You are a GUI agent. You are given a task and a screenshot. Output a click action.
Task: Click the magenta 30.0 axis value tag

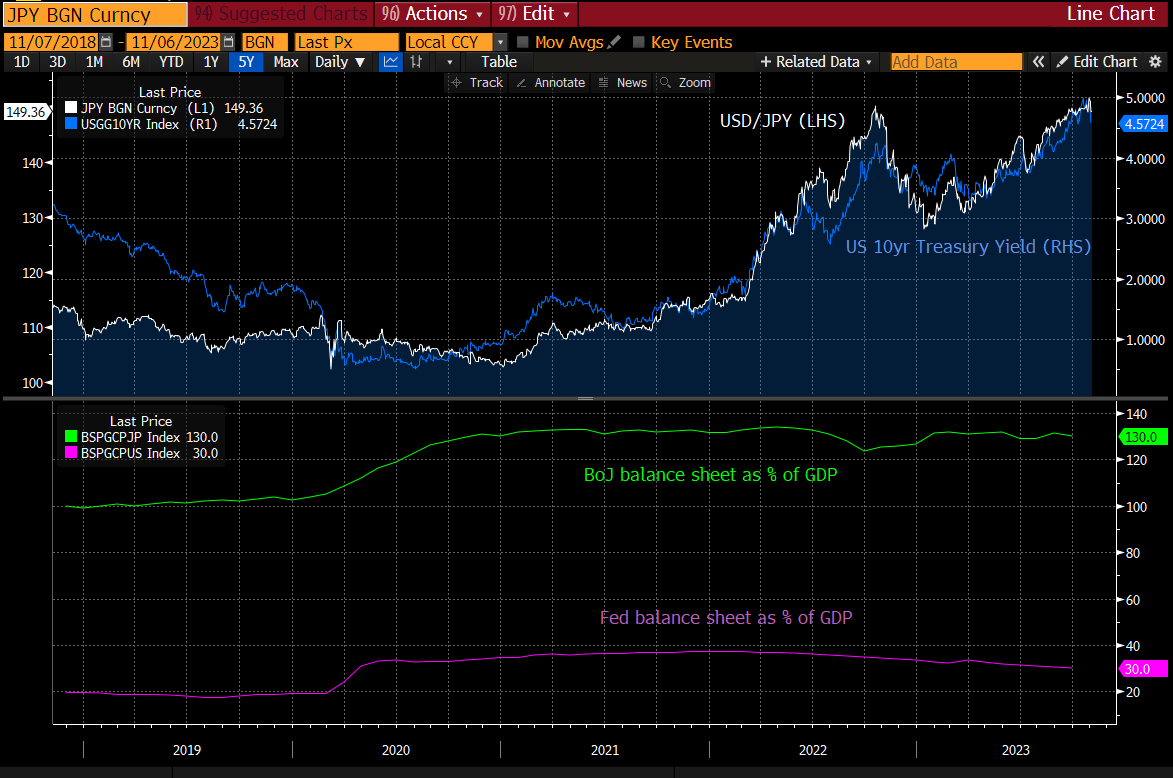(1142, 669)
